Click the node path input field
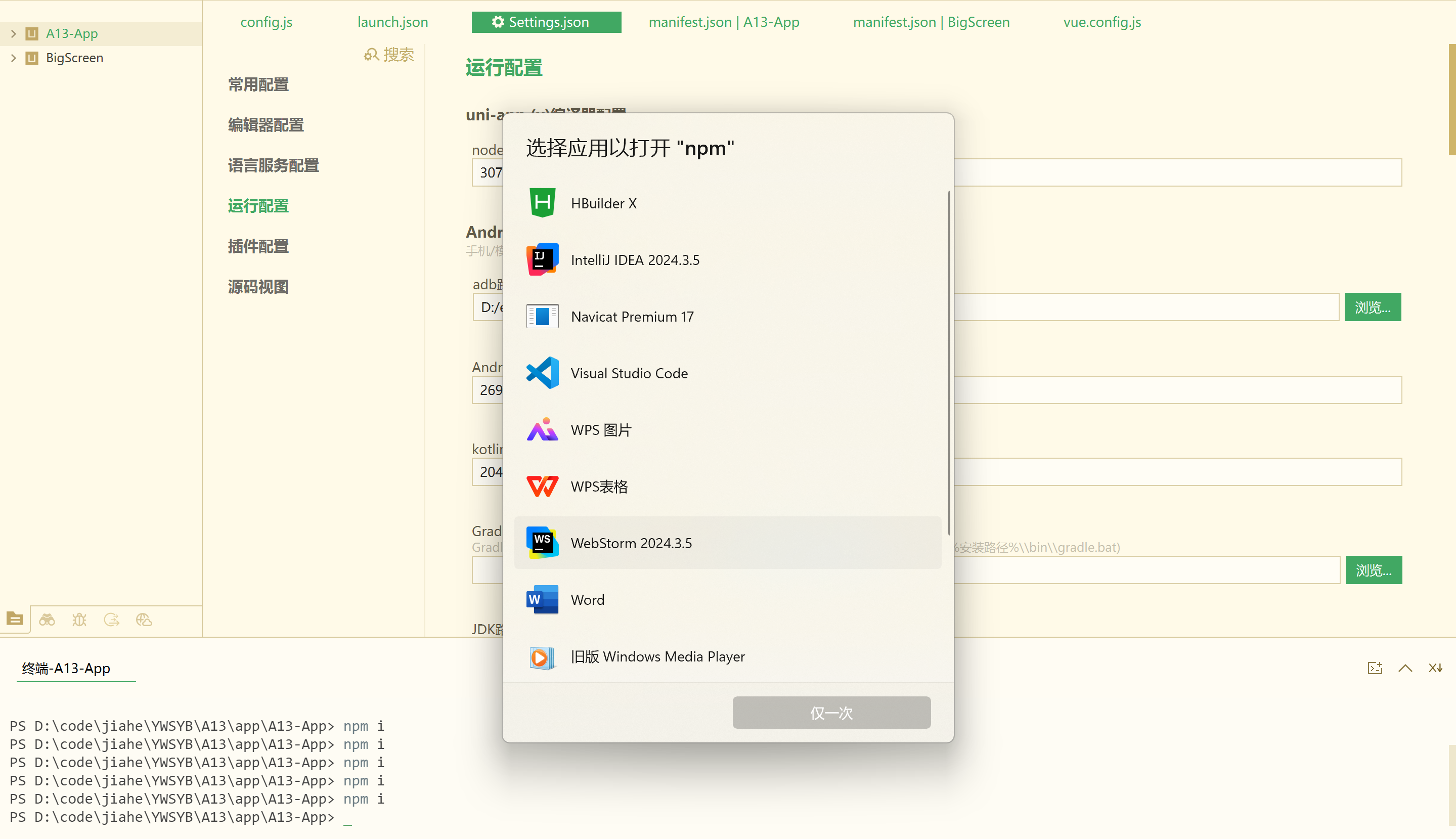Viewport: 1456px width, 839px height. tap(937, 172)
